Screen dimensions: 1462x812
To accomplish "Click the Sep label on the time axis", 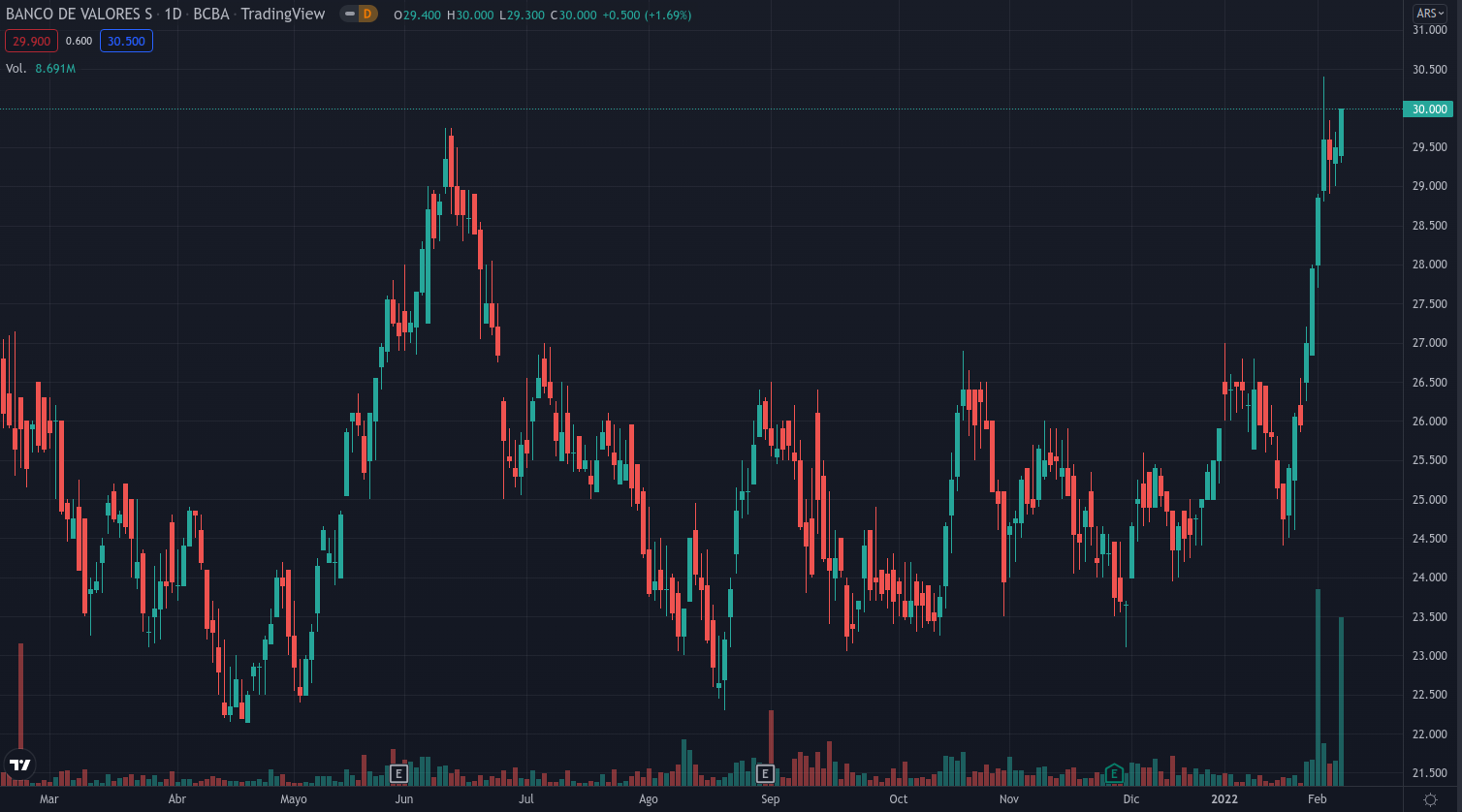I will pos(771,799).
